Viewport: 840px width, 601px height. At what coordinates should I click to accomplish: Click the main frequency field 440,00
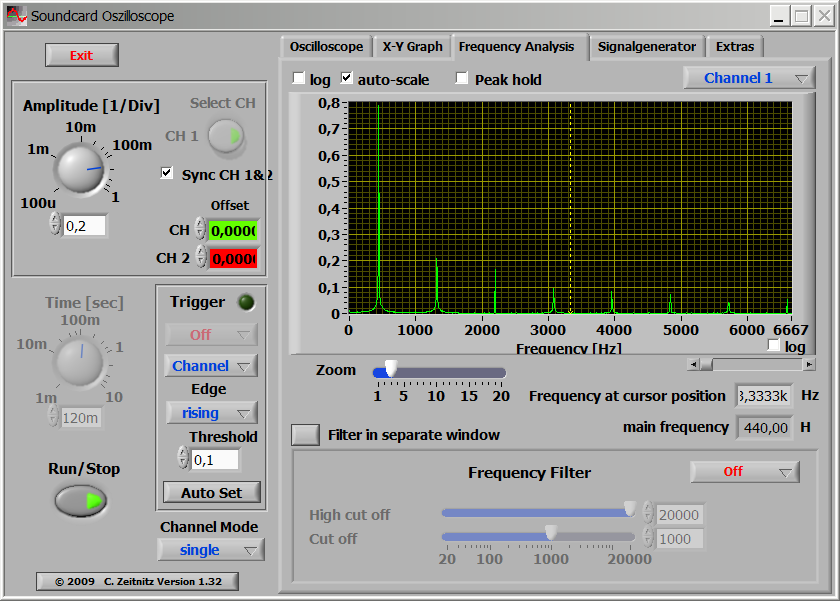(x=764, y=427)
